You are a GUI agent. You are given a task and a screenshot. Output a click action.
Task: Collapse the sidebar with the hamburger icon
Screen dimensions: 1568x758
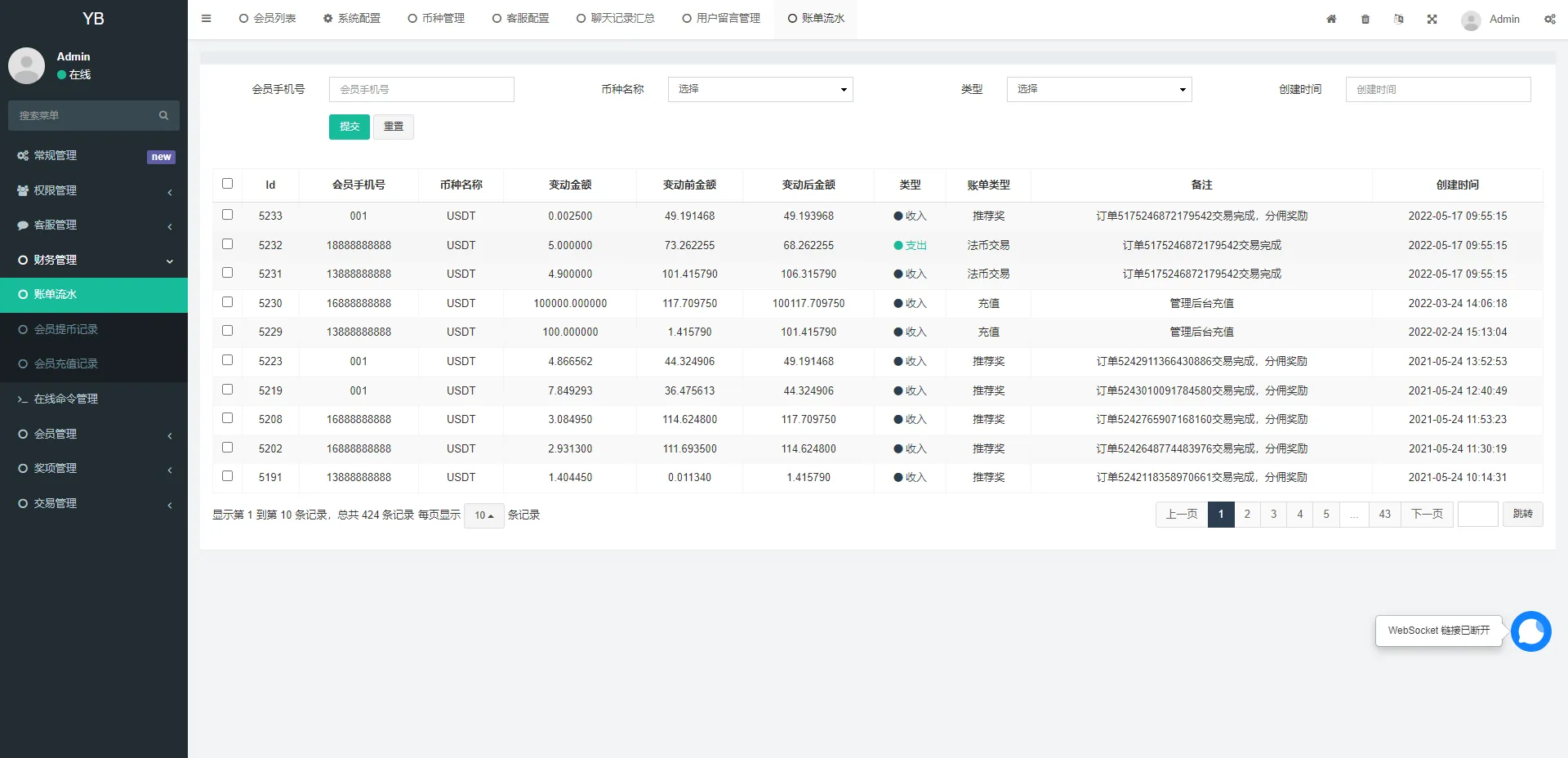pyautogui.click(x=206, y=19)
